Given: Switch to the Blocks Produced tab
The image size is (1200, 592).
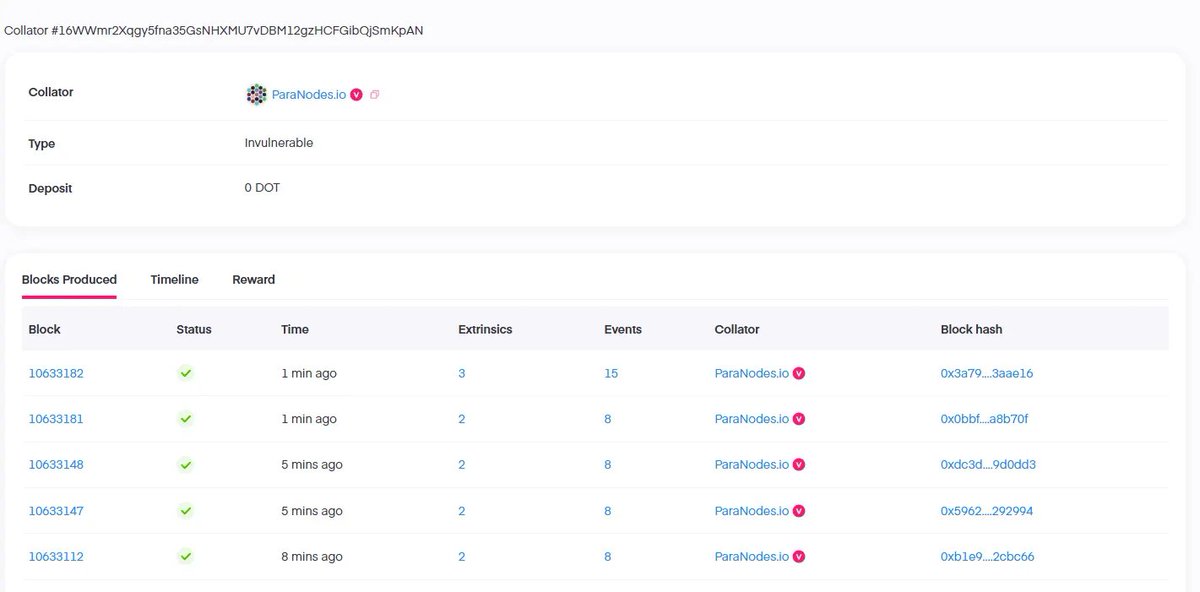Looking at the screenshot, I should click(x=69, y=280).
